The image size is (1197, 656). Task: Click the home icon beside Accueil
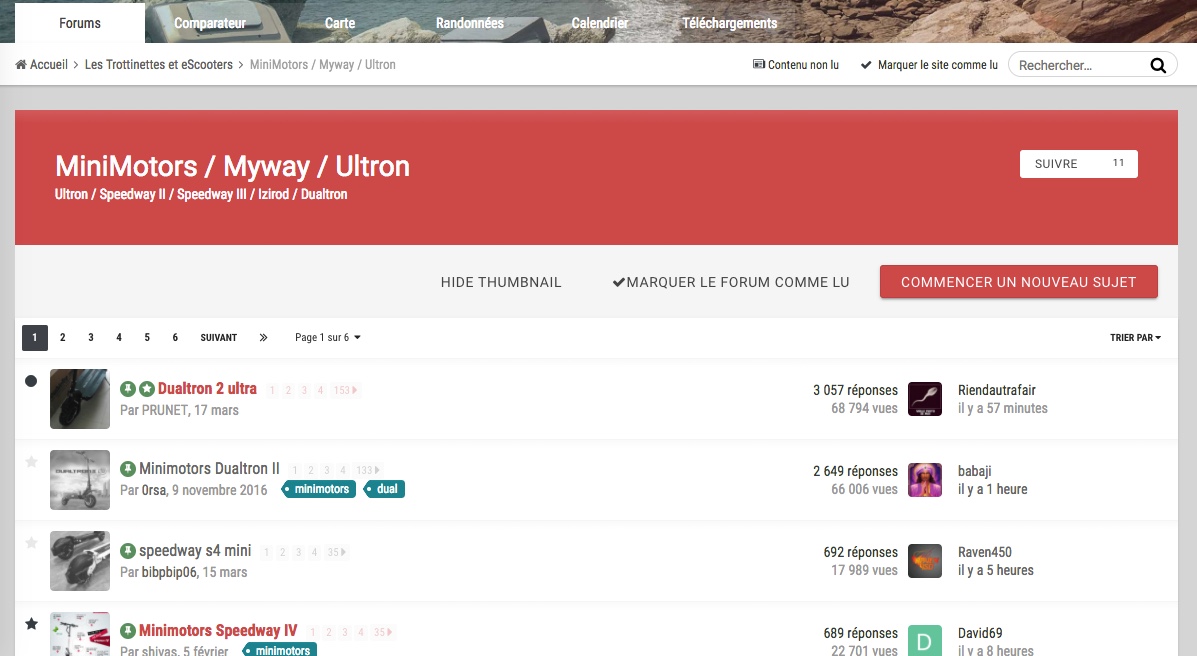point(21,65)
